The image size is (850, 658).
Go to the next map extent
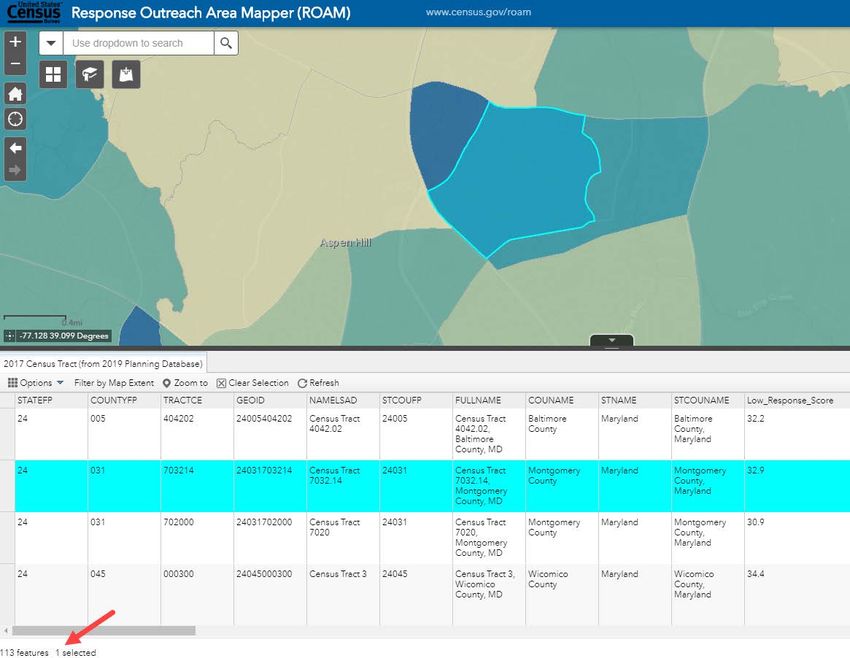coord(15,170)
